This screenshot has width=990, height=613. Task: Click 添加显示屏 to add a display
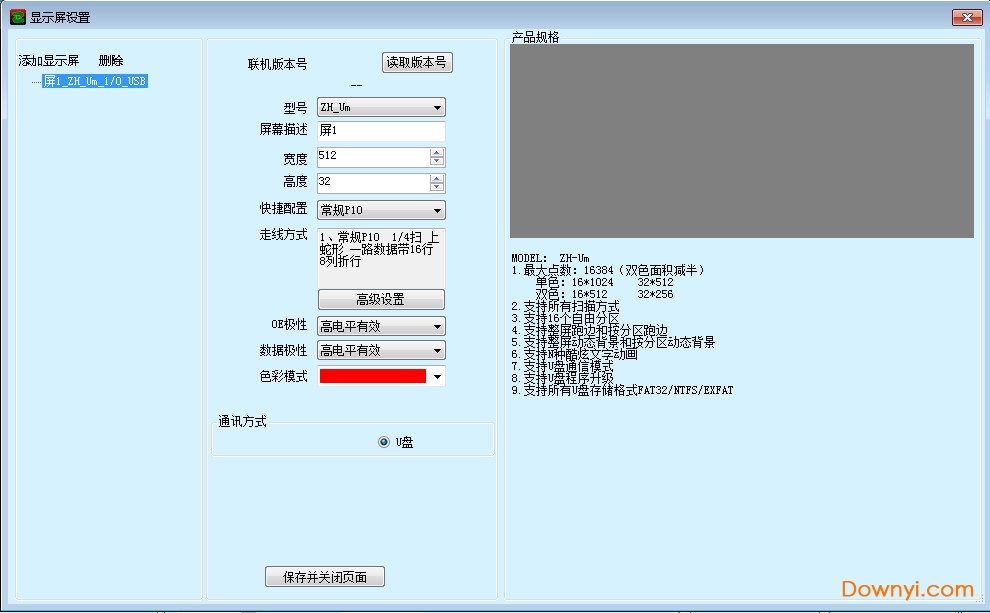tap(49, 61)
